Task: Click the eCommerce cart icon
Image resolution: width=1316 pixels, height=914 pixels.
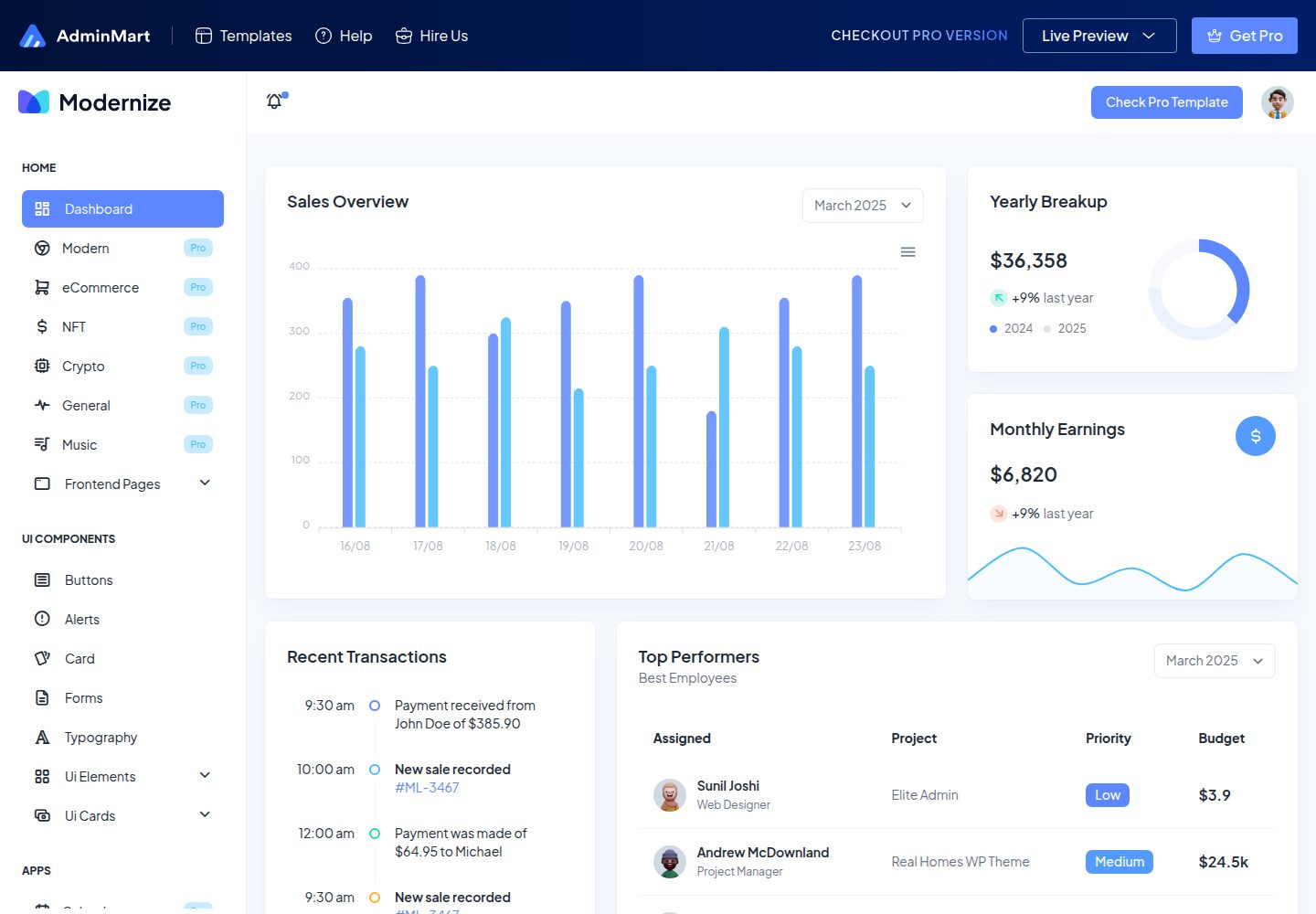Action: pyautogui.click(x=42, y=287)
